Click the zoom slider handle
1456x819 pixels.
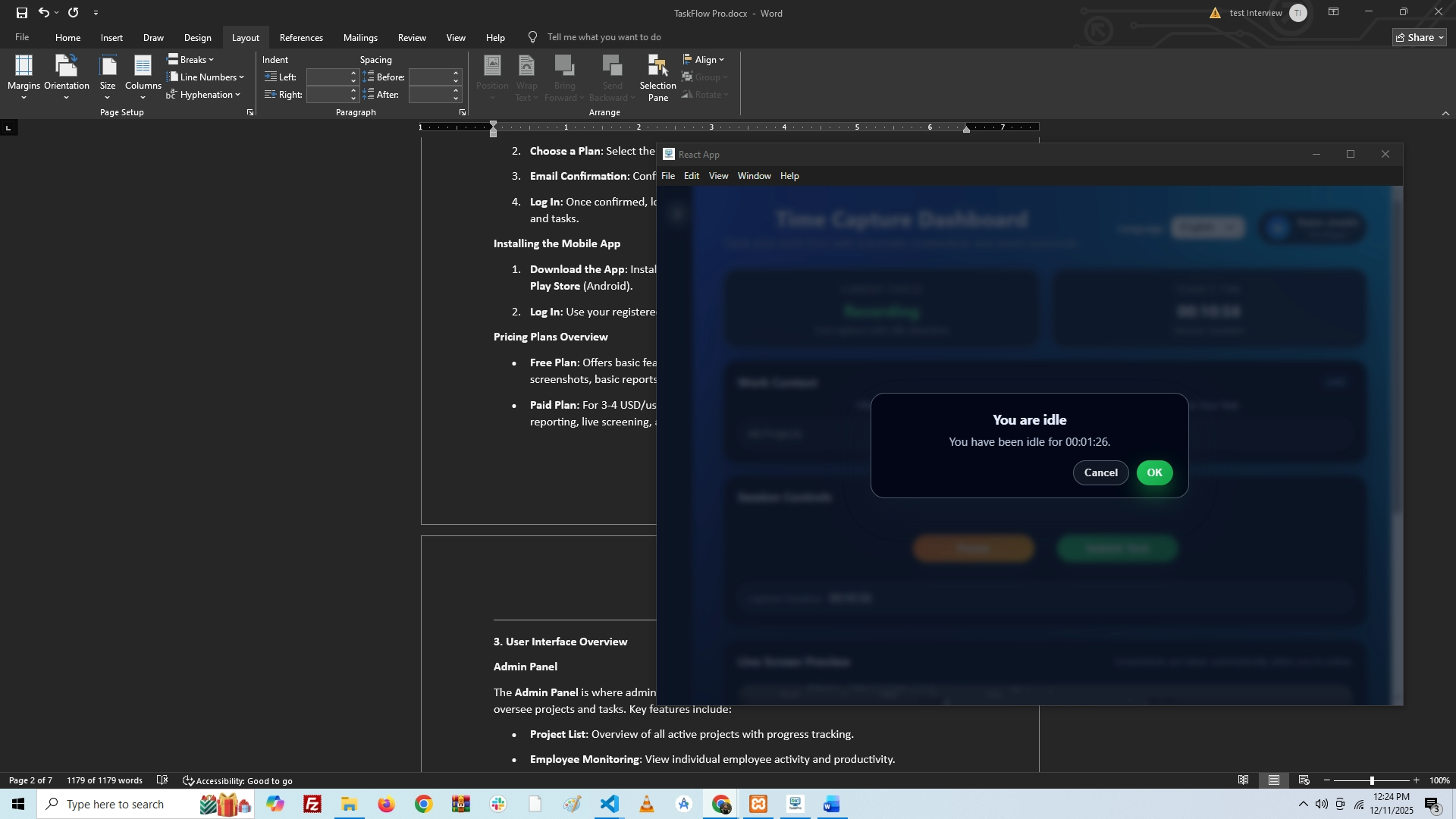coord(1372,780)
